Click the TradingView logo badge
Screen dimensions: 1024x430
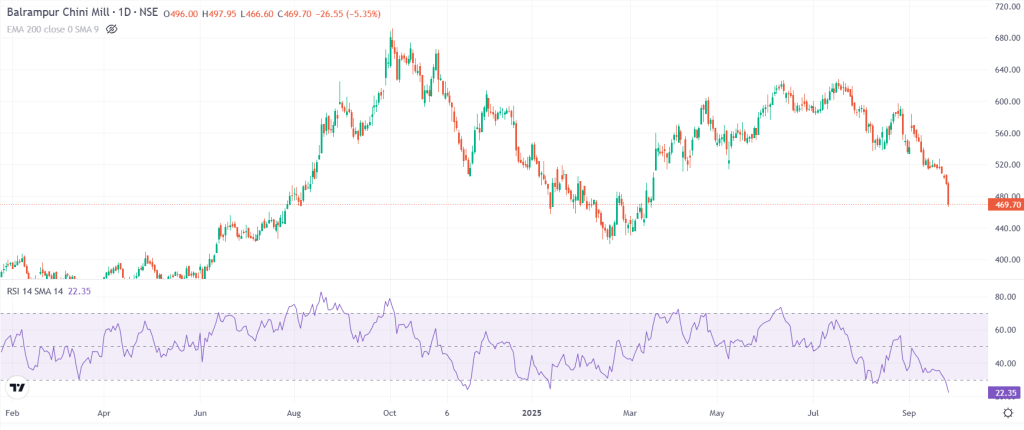pos(17,388)
